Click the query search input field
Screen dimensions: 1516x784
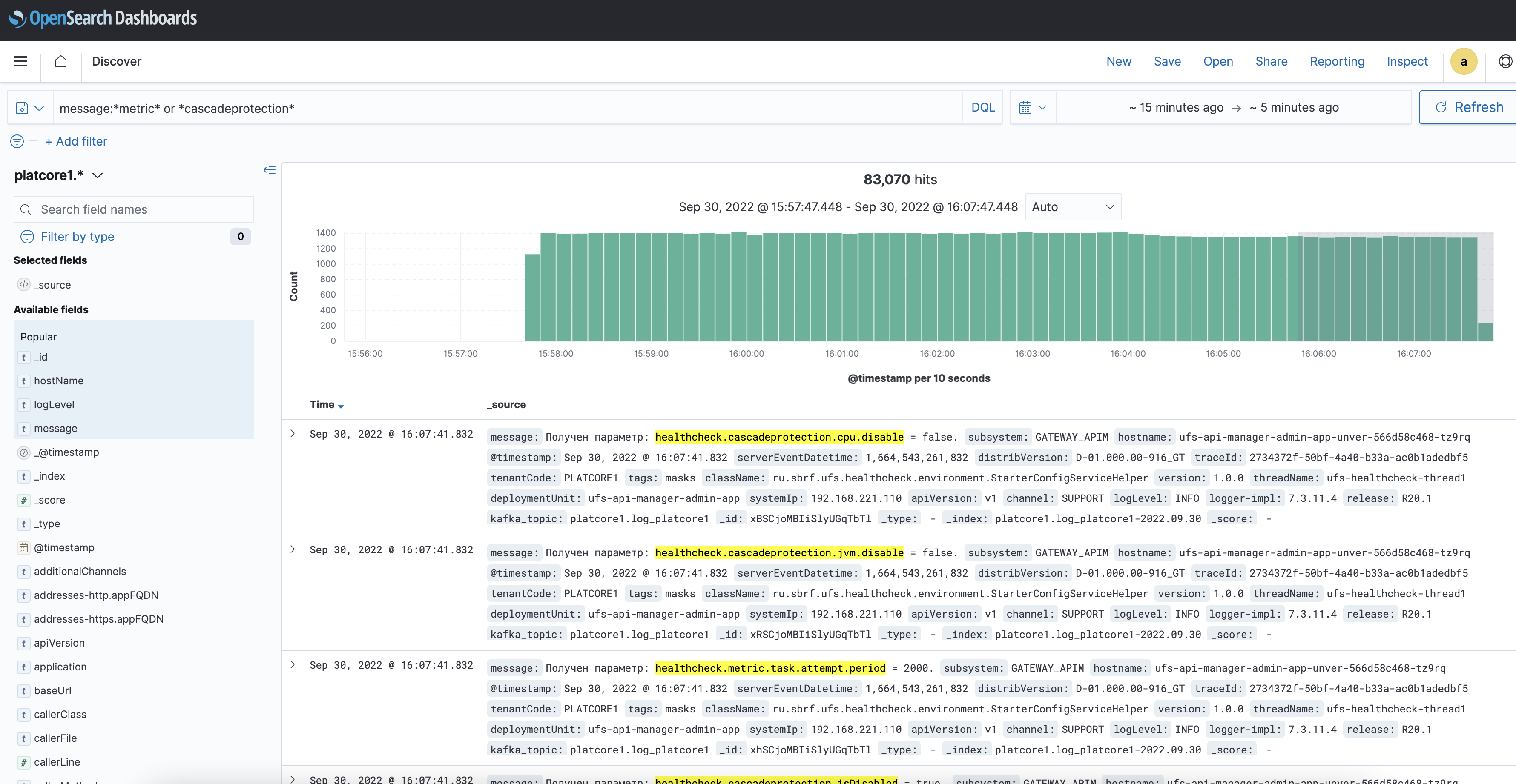[x=507, y=108]
